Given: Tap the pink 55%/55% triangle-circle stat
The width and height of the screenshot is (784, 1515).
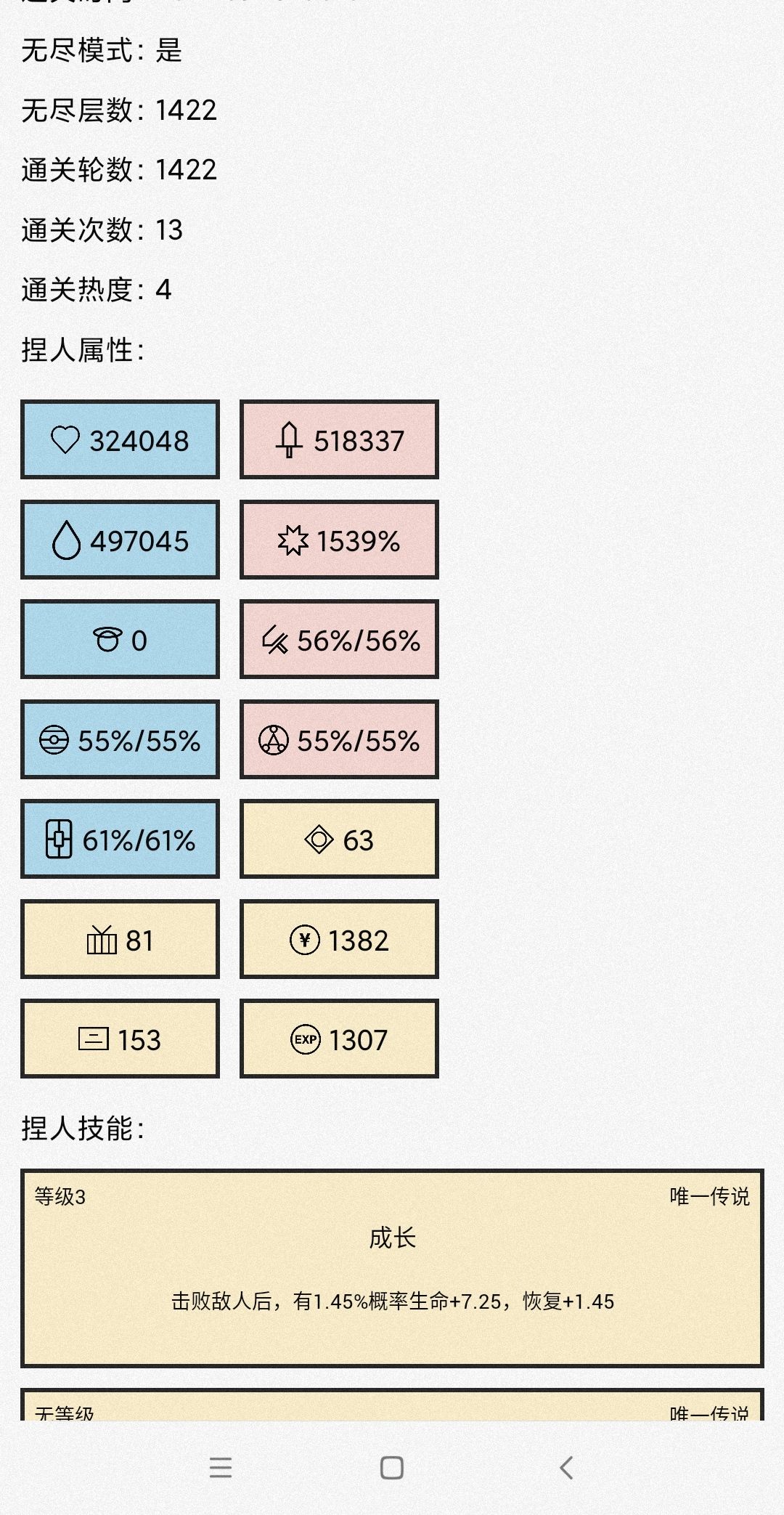Looking at the screenshot, I should click(339, 739).
